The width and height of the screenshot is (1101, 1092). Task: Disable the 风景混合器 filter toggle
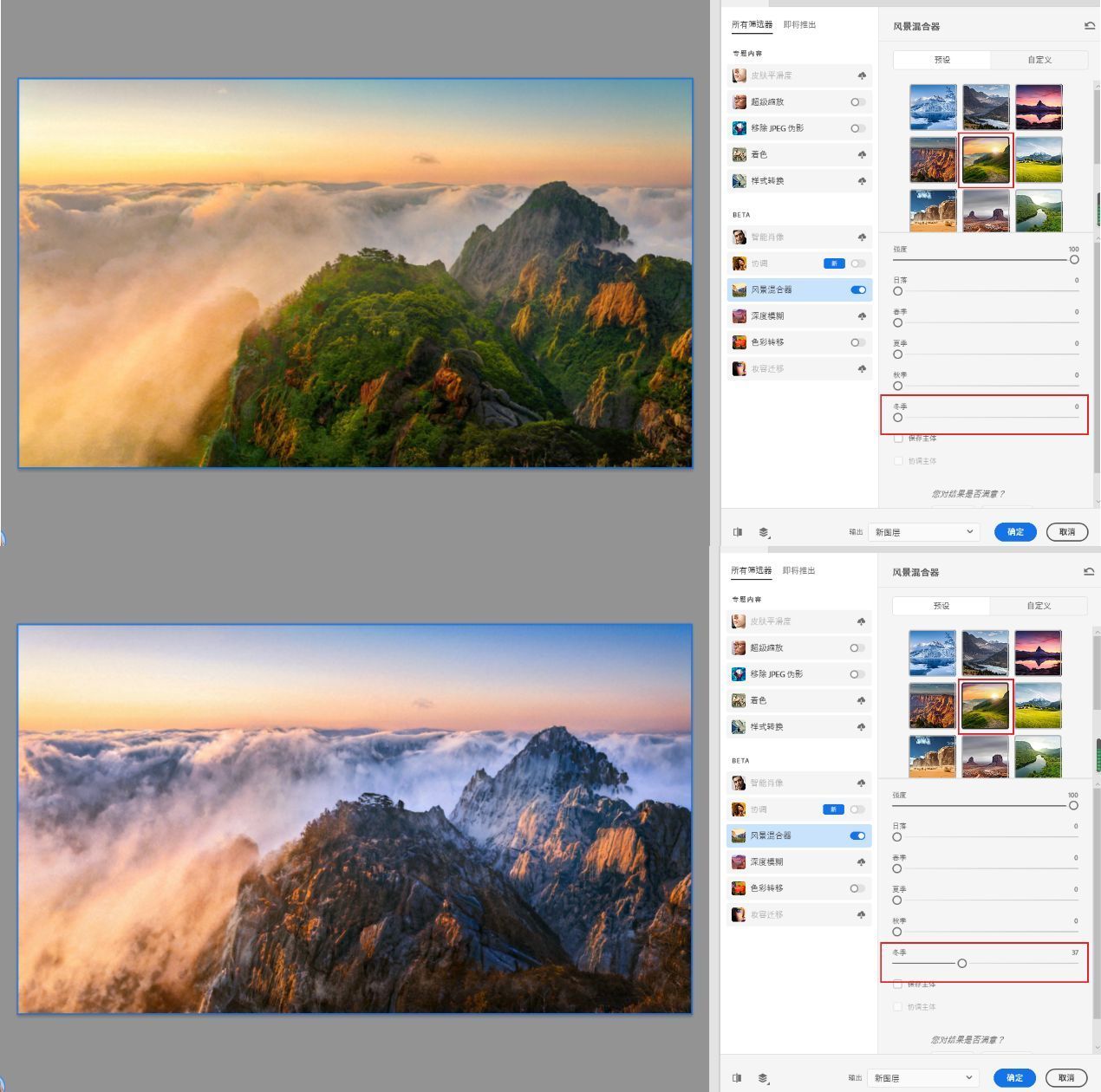coord(857,289)
